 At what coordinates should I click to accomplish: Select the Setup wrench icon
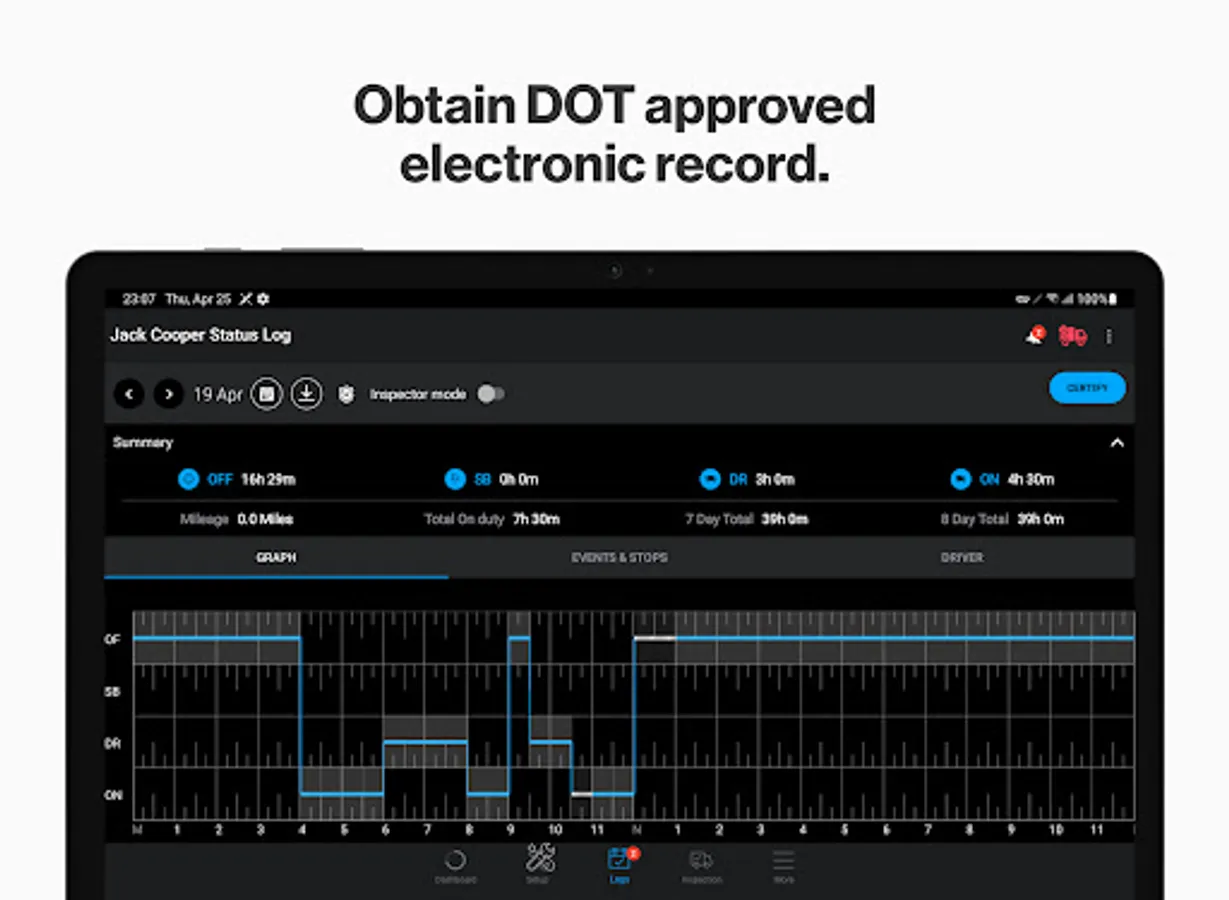click(538, 860)
